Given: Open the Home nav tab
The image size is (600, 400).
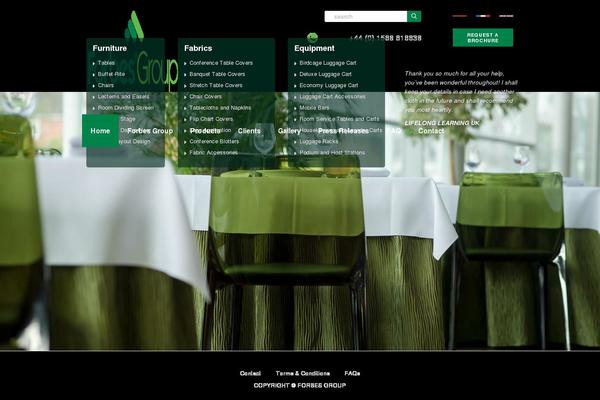Looking at the screenshot, I should (100, 131).
